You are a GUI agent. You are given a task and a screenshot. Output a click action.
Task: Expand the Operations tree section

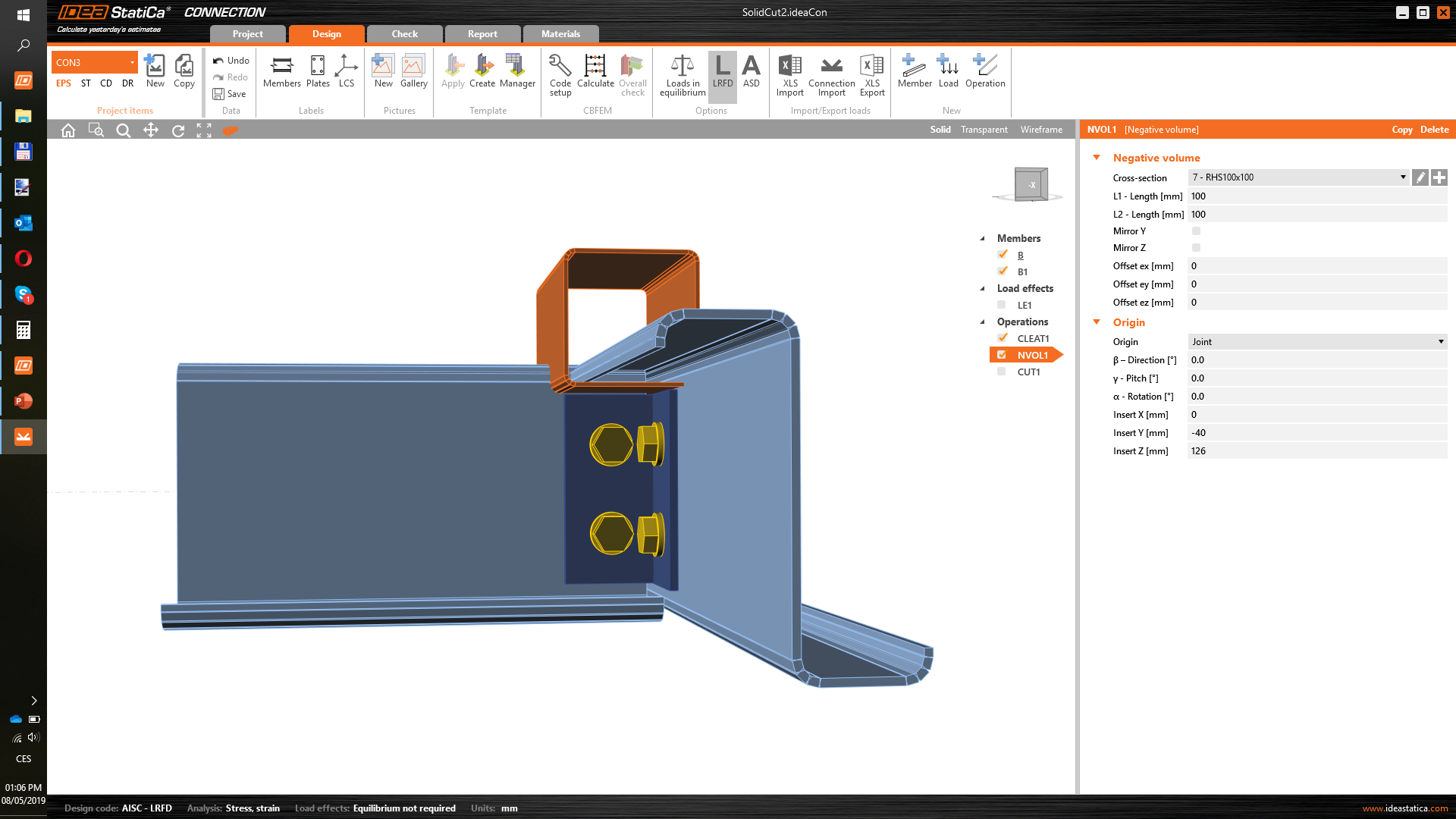coord(984,321)
